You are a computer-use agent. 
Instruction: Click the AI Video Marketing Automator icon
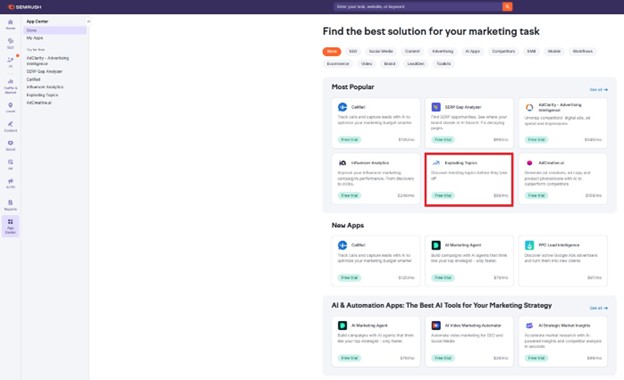(x=436, y=325)
